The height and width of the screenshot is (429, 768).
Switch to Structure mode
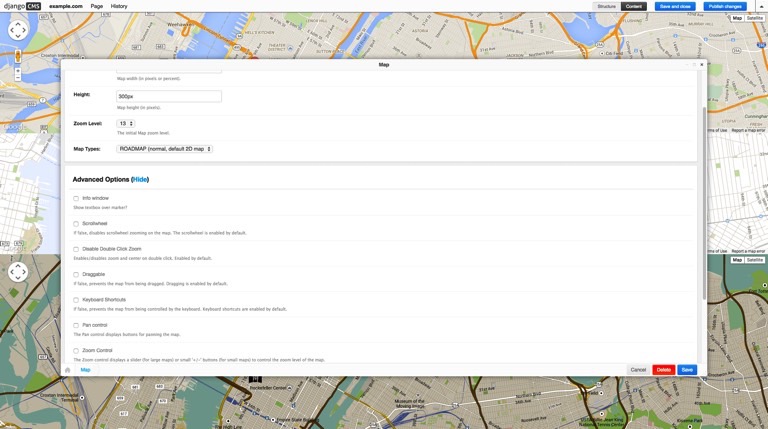(606, 6)
